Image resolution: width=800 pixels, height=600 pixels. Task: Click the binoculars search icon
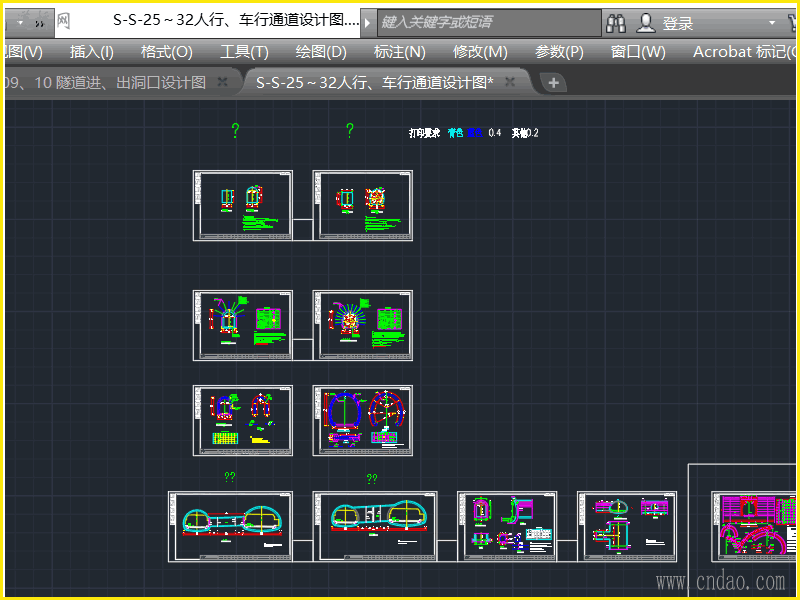pos(616,23)
